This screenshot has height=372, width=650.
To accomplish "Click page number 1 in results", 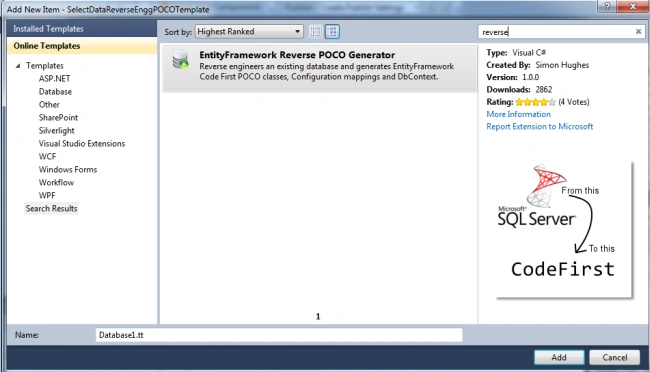I will (318, 316).
